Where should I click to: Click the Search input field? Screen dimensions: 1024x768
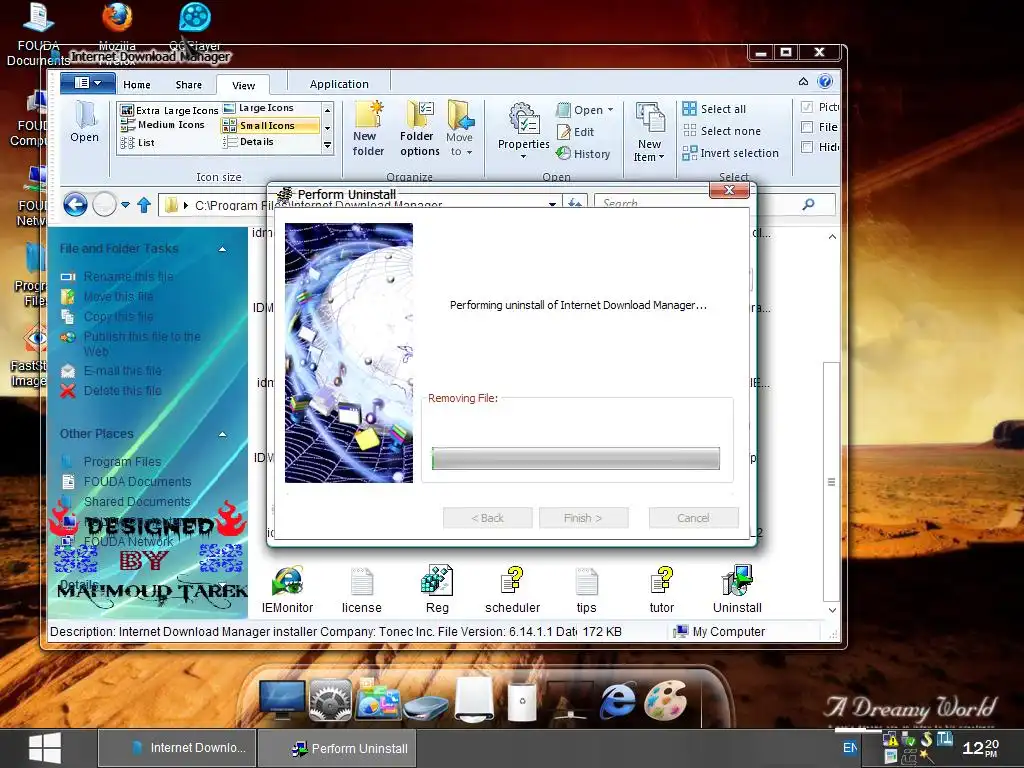point(696,204)
